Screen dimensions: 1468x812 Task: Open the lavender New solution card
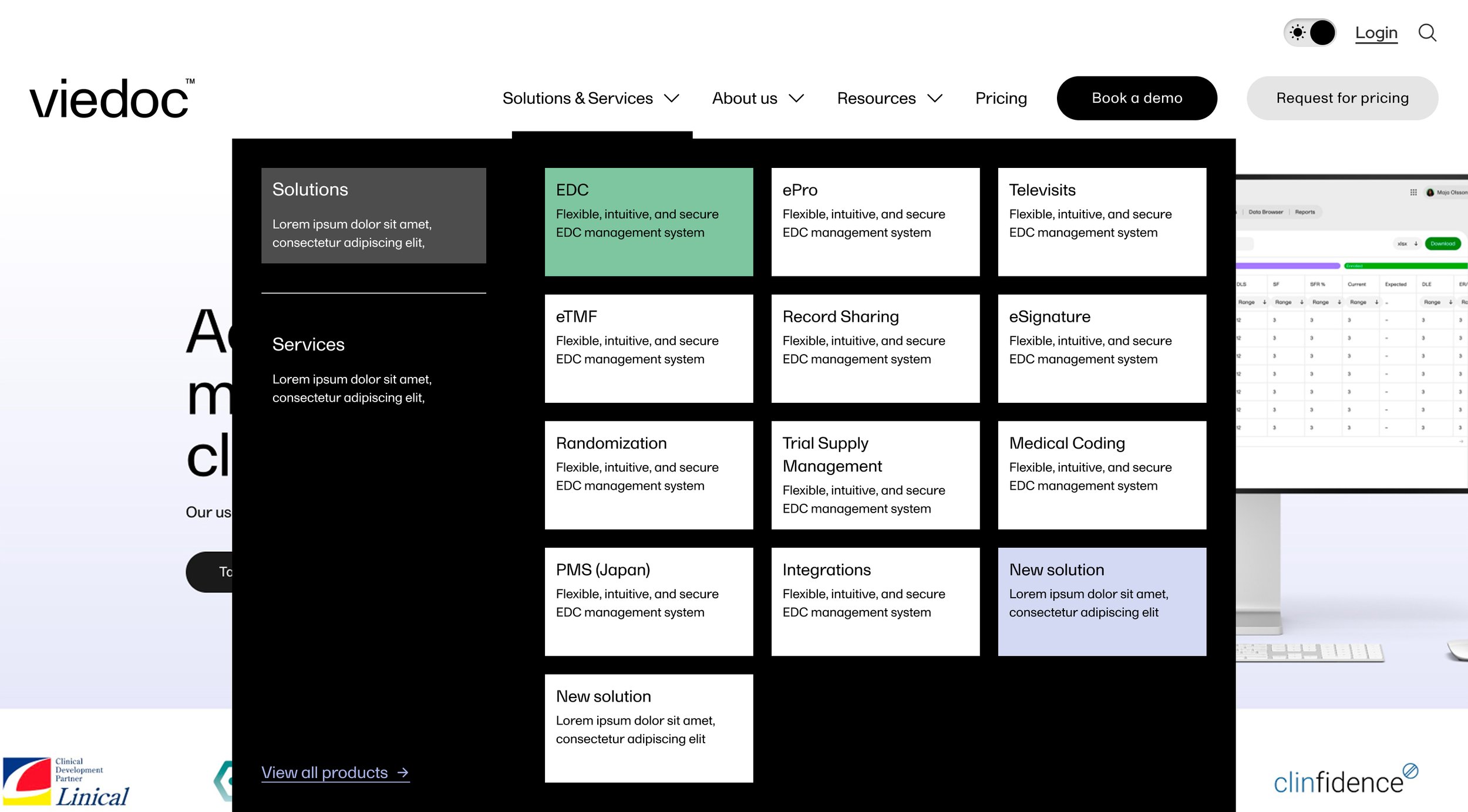click(x=1102, y=601)
